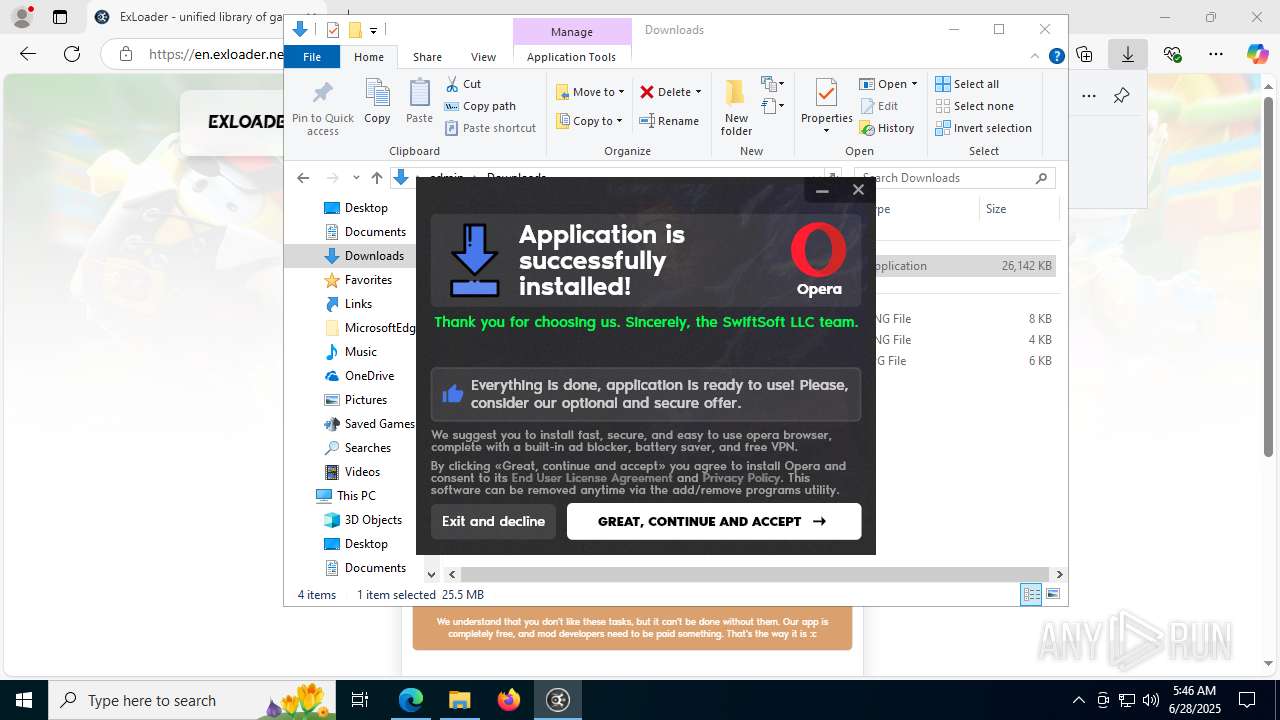Open Edge Copilot icon
This screenshot has height=720, width=1280.
pyautogui.click(x=1257, y=54)
